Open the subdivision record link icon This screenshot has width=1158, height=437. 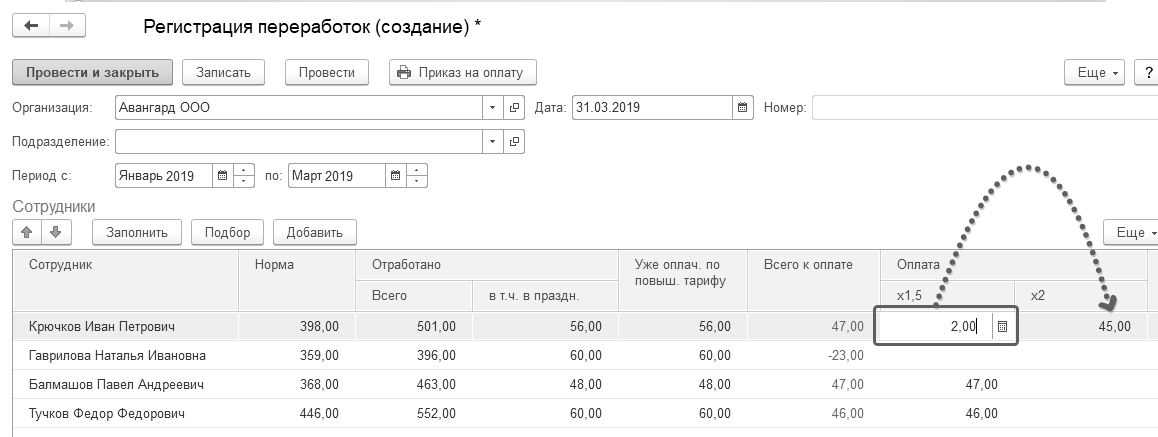[515, 141]
